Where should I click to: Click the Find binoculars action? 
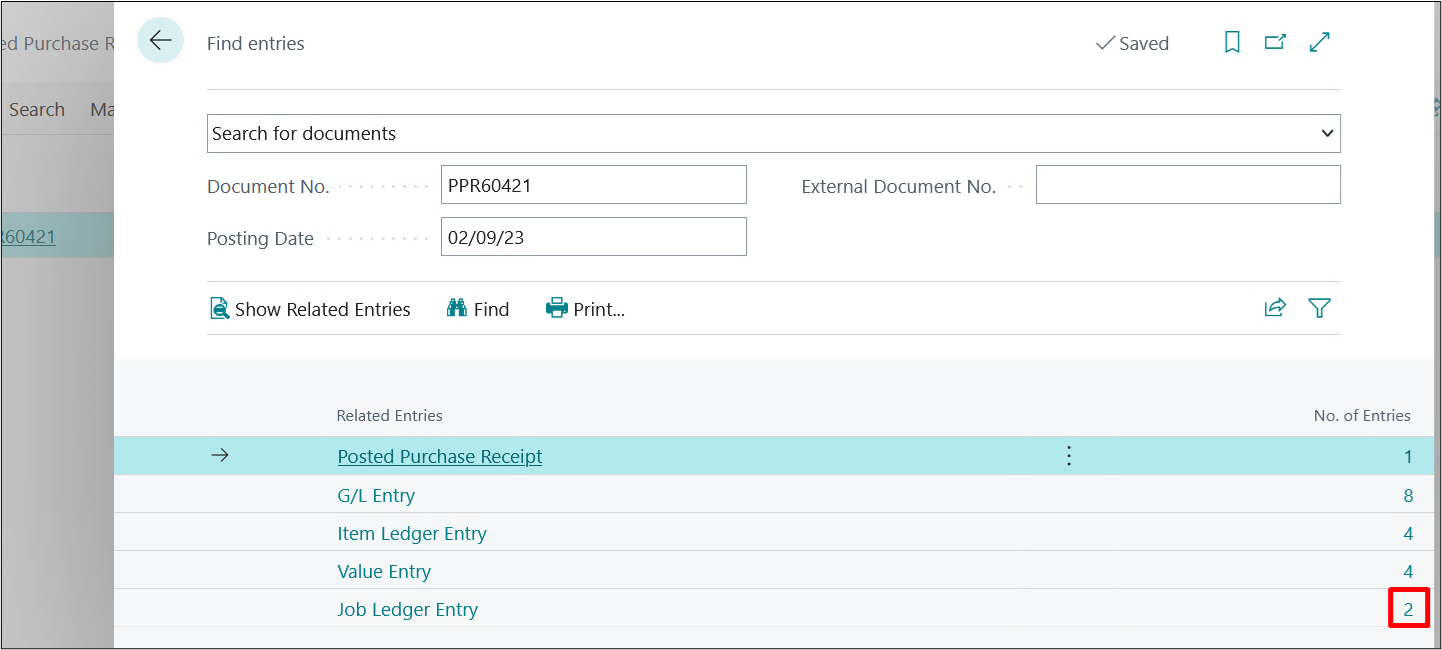pos(478,309)
